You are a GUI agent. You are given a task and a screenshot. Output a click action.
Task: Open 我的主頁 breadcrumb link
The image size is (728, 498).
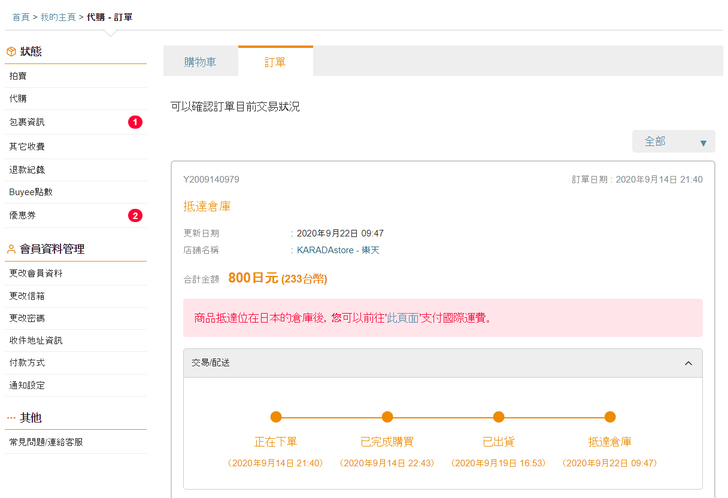57,17
